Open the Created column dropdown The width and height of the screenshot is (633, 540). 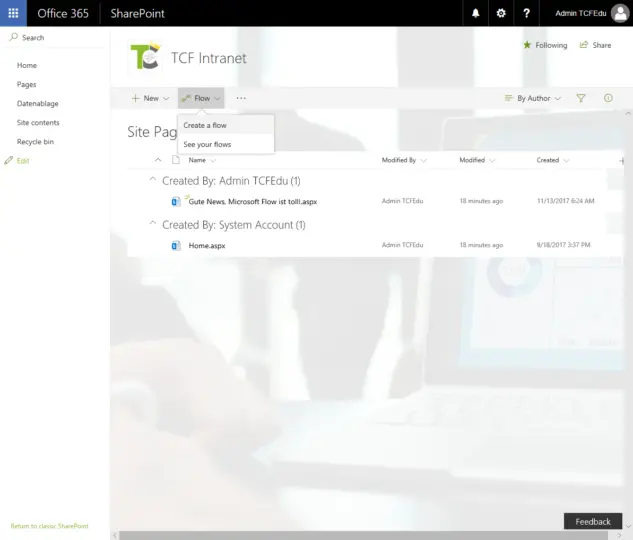pos(553,160)
